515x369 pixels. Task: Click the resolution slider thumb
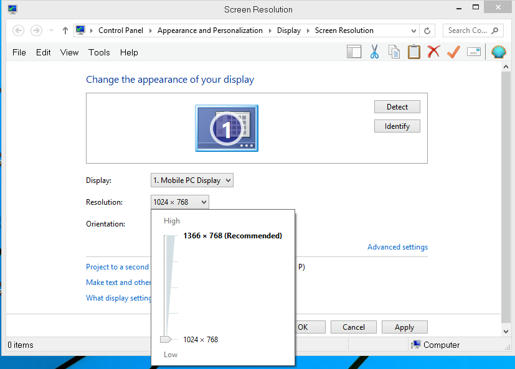(166, 339)
